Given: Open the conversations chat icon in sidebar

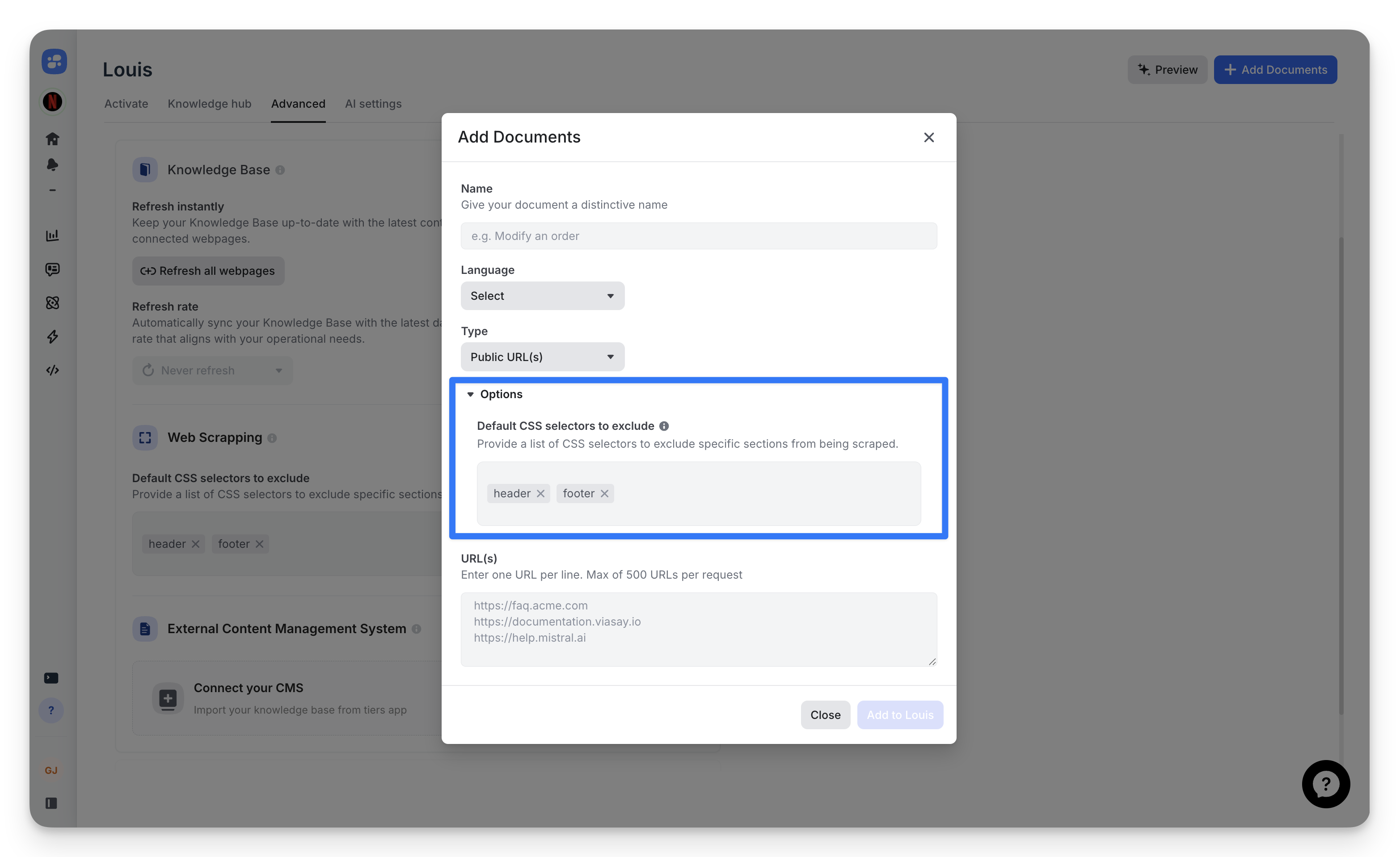Looking at the screenshot, I should [x=52, y=269].
